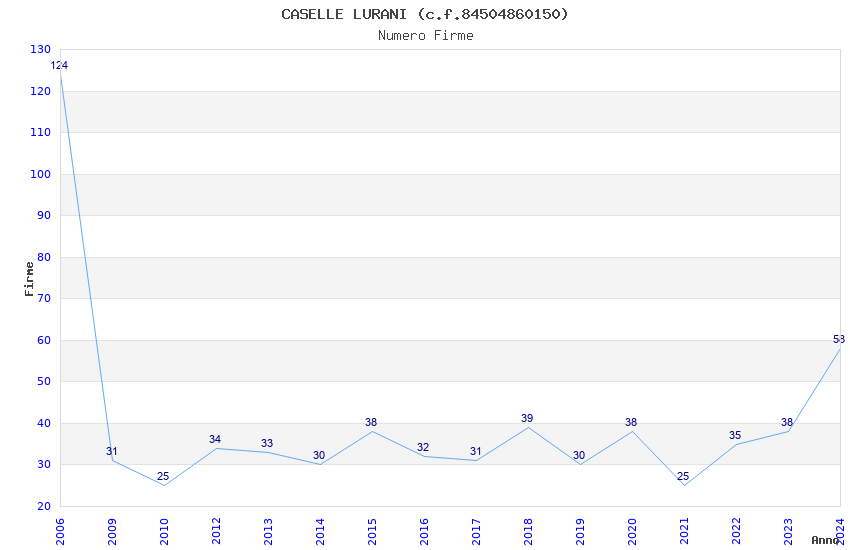The image size is (850, 550).
Task: Click the x-axis year label '2006'
Action: pos(60,532)
